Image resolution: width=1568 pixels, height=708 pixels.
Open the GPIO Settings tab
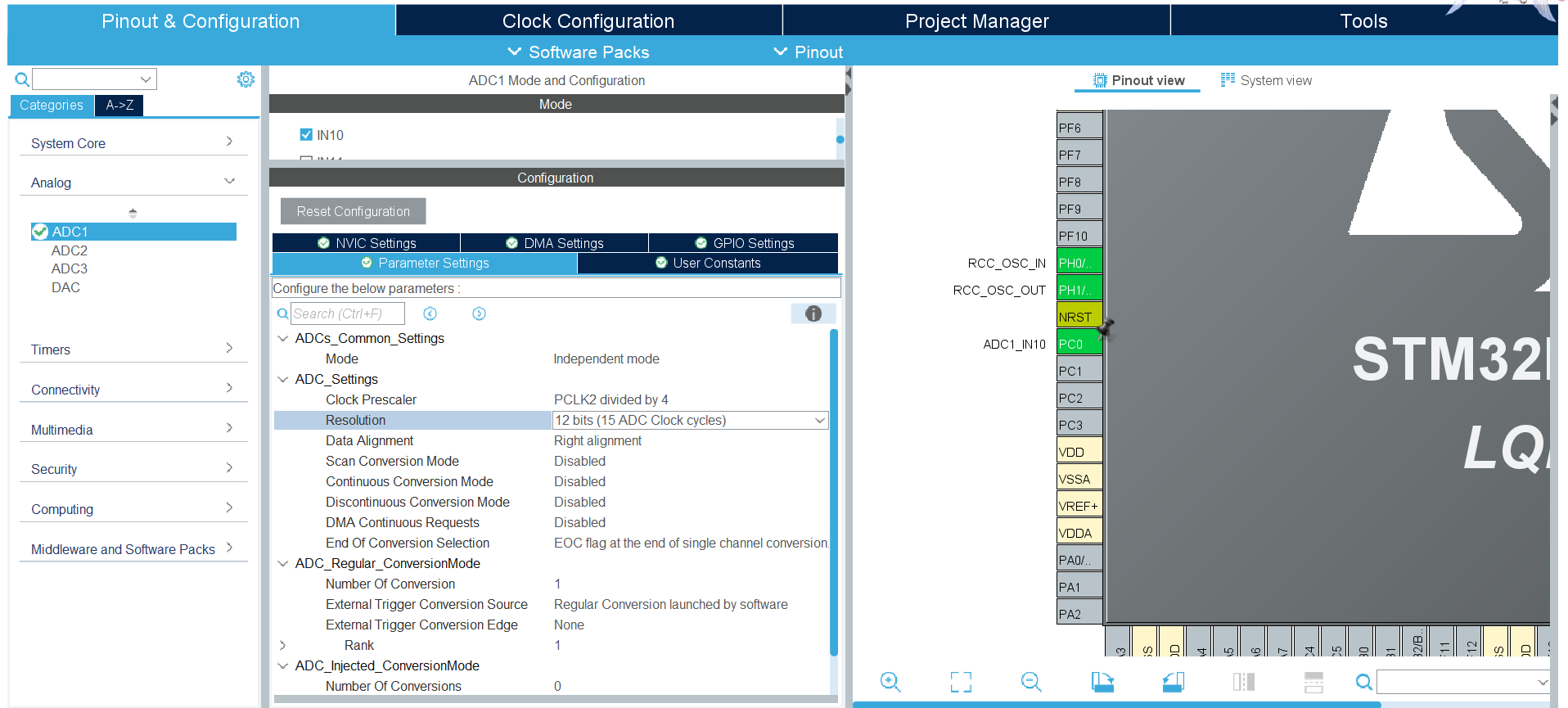click(744, 243)
